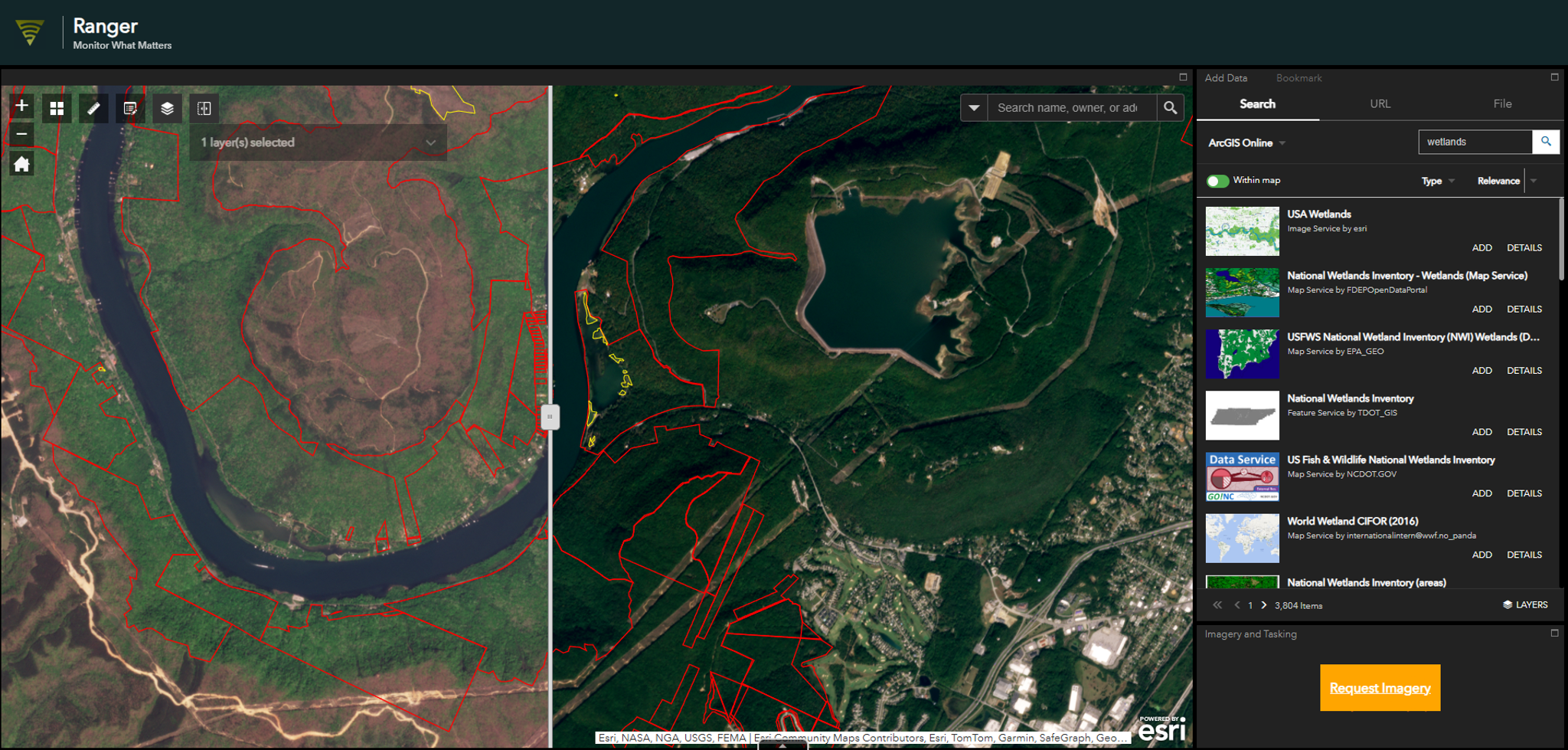Click the map search magnifier button
Viewport: 1568px width, 750px height.
1170,108
